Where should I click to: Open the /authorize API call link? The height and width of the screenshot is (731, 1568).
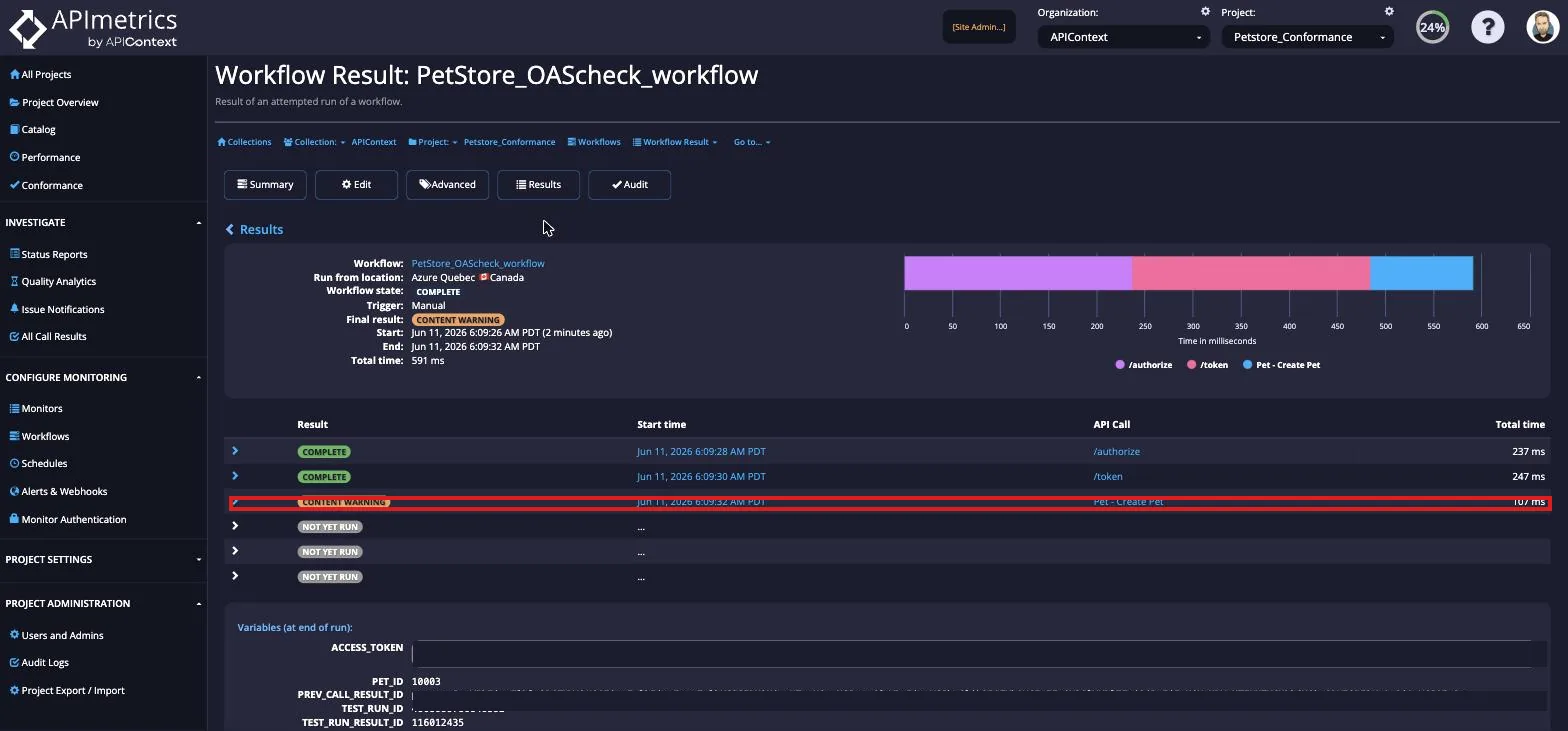point(1116,452)
